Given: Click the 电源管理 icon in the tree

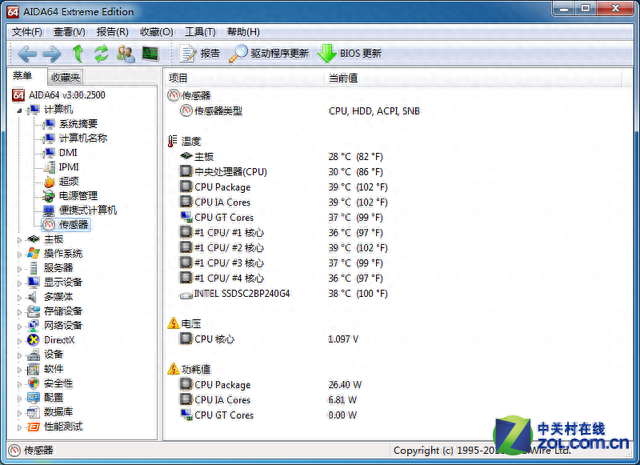Looking at the screenshot, I should coord(48,196).
